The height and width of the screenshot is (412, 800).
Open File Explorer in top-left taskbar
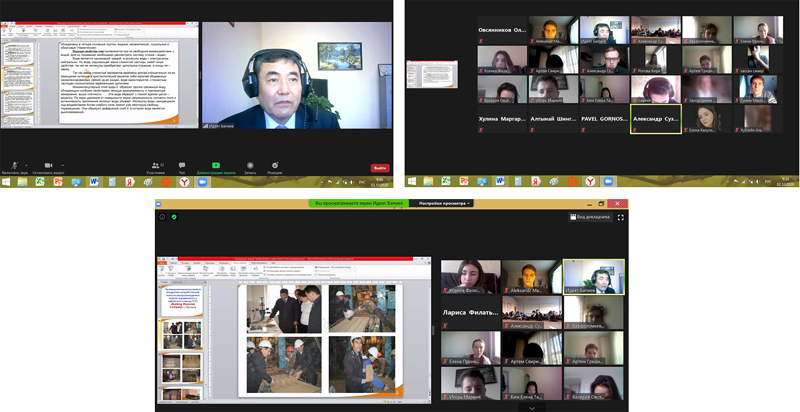point(22,182)
